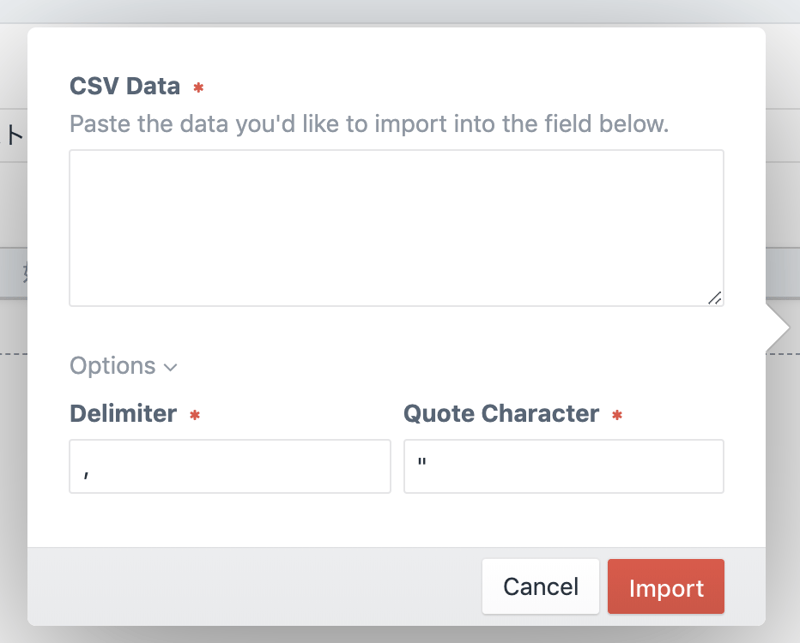The width and height of the screenshot is (800, 643).
Task: Select the Quote Character input field
Action: click(563, 466)
